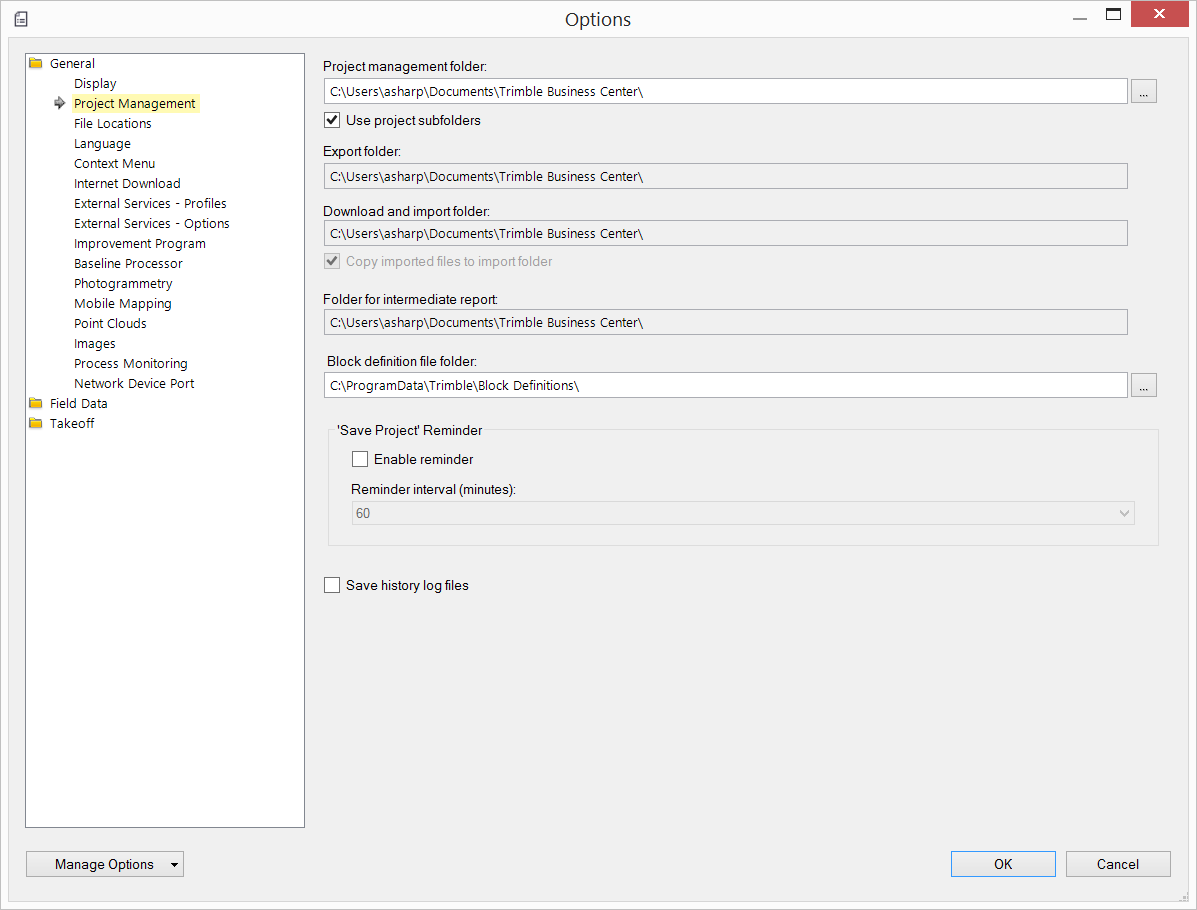The width and height of the screenshot is (1197, 910).
Task: Uncheck Use project subfolders
Action: pyautogui.click(x=332, y=121)
